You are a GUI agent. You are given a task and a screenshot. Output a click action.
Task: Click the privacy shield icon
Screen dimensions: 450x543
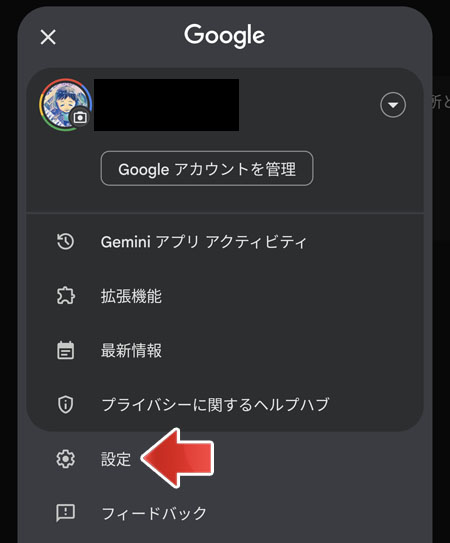[x=65, y=404]
